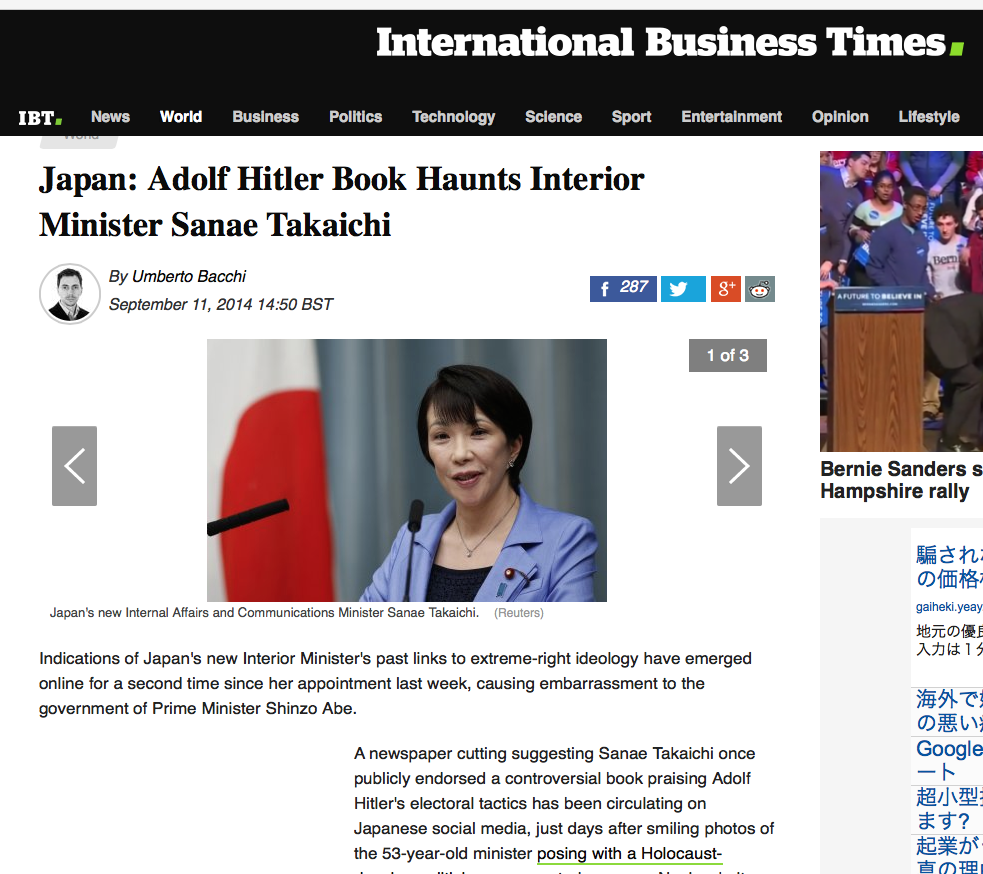Open Bernie Sanders rally video thumbnail
This screenshot has width=983, height=874.
tap(902, 301)
